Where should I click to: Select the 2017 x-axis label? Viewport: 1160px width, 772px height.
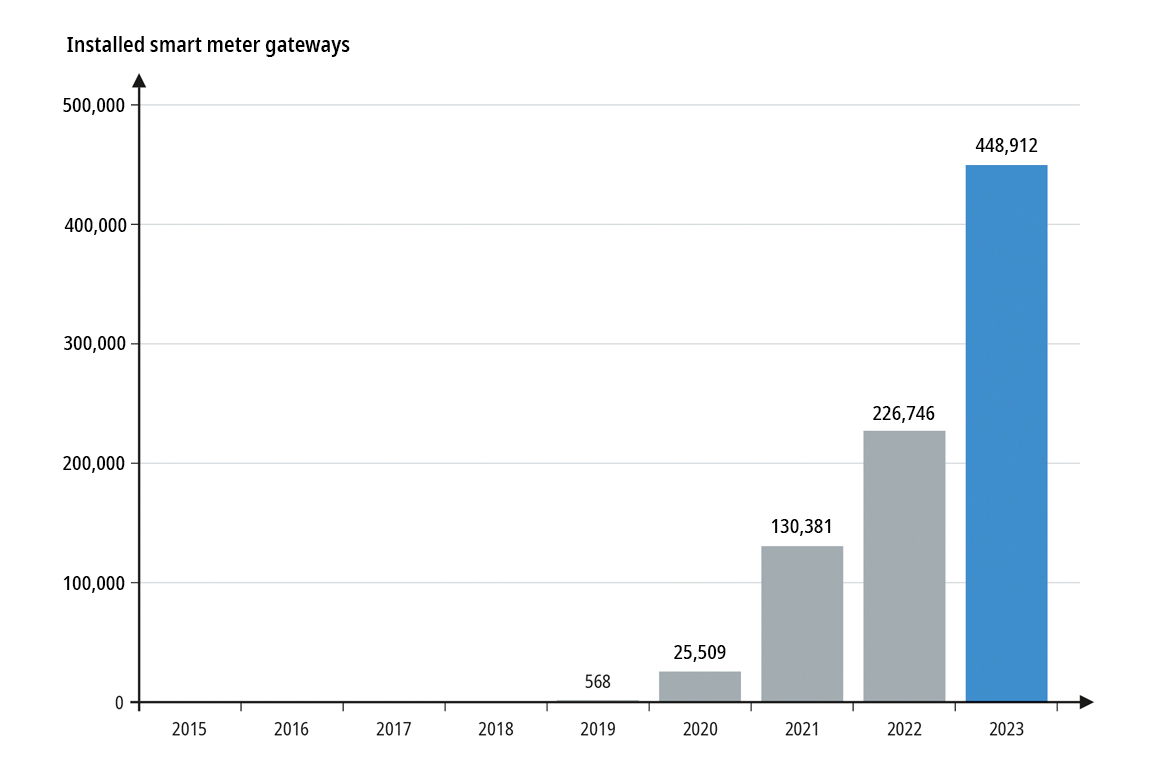click(x=393, y=730)
